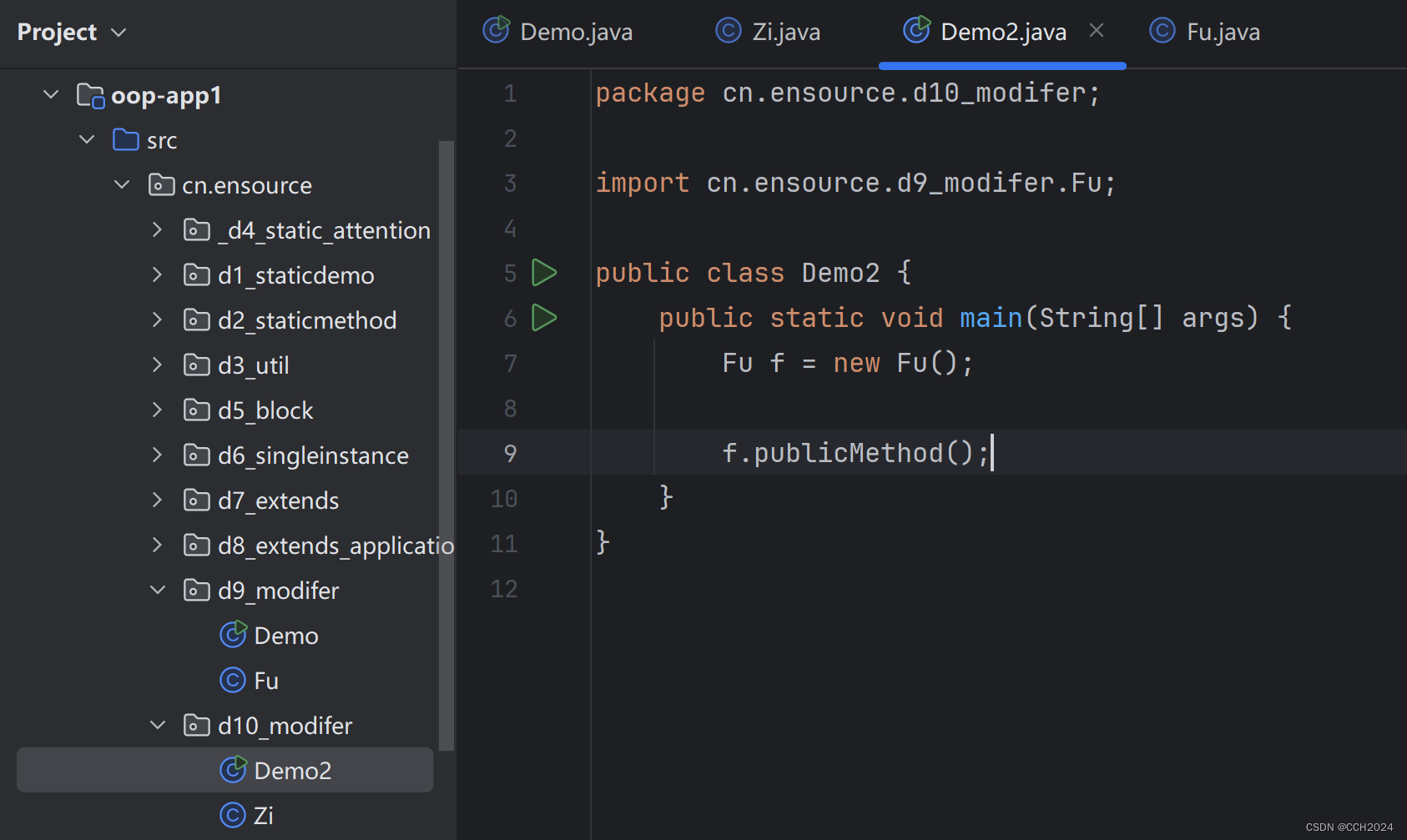Expand the d1_staticdemo package
The image size is (1407, 840).
157,275
